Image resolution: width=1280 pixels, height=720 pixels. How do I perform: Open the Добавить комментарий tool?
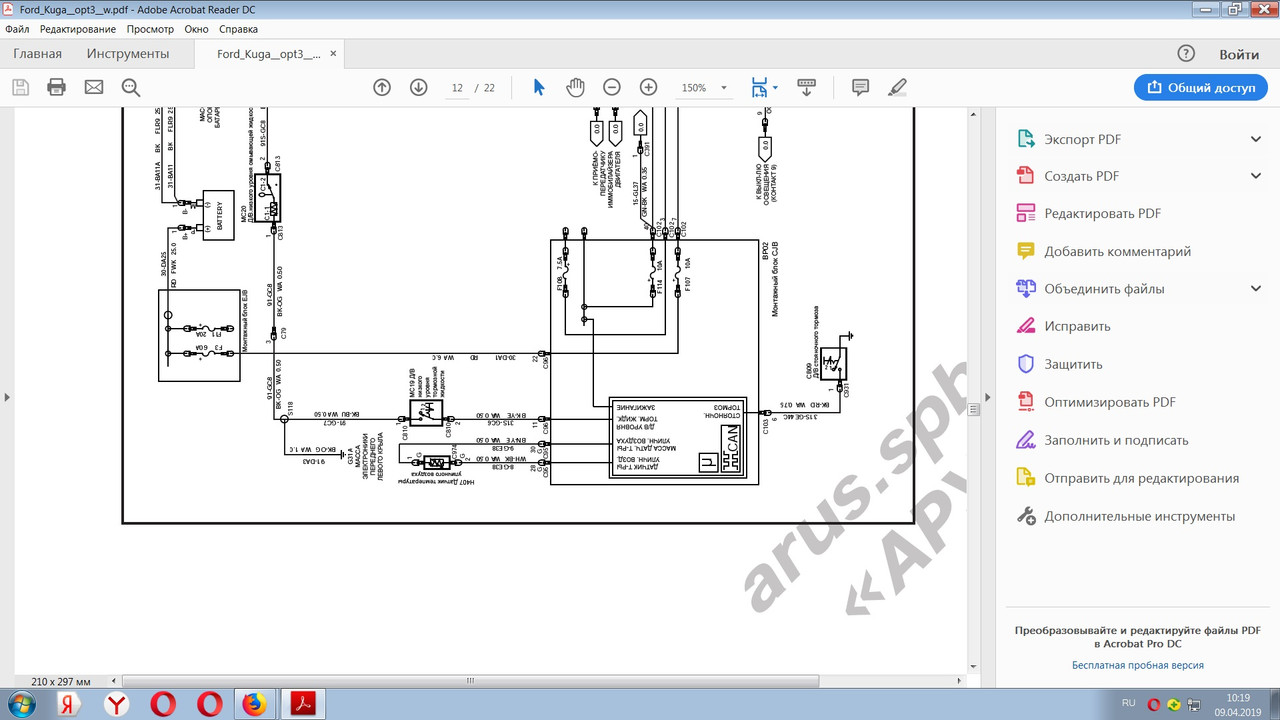tap(1118, 251)
